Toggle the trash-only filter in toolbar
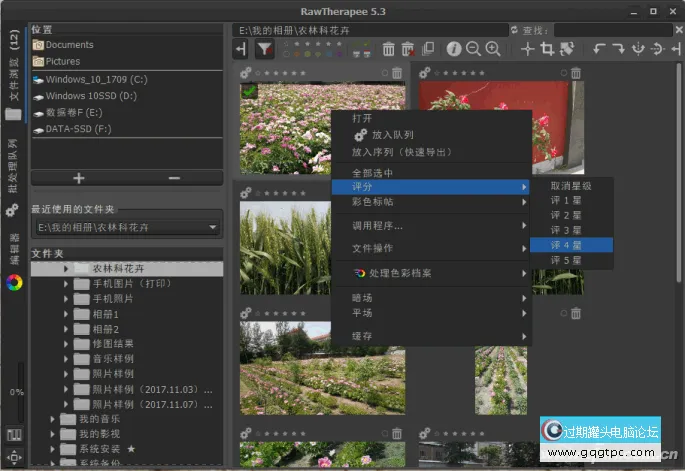This screenshot has width=685, height=471. [x=387, y=49]
